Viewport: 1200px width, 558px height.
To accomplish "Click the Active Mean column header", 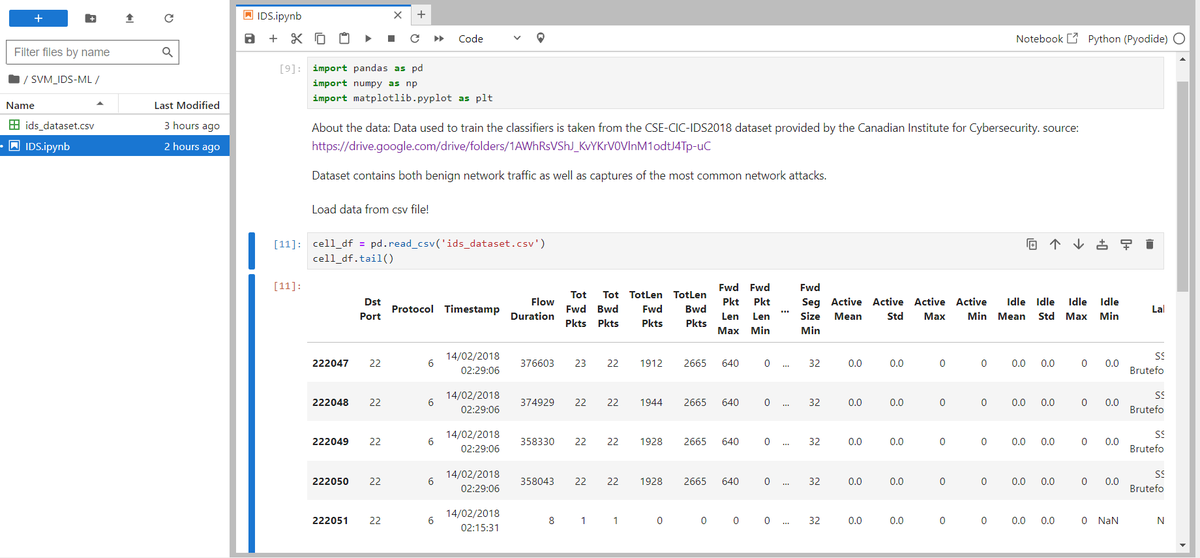I will pyautogui.click(x=846, y=309).
